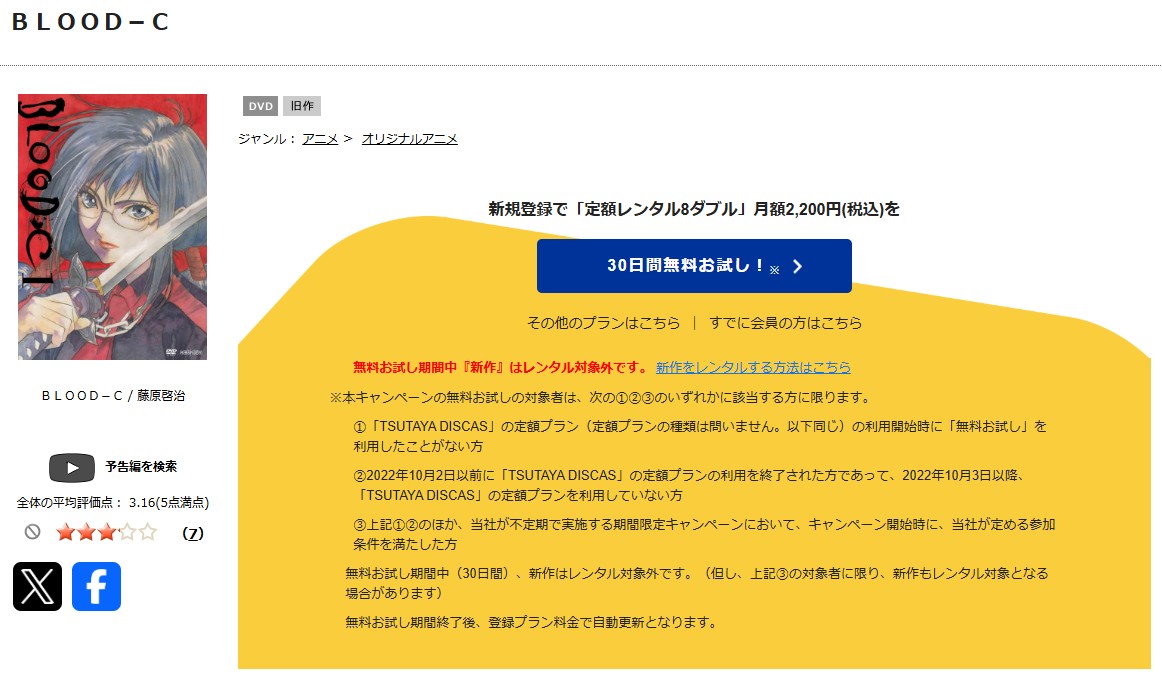Click the 無料お試し期間終了後 auto-renewal note
The image size is (1162, 680).
(x=532, y=622)
